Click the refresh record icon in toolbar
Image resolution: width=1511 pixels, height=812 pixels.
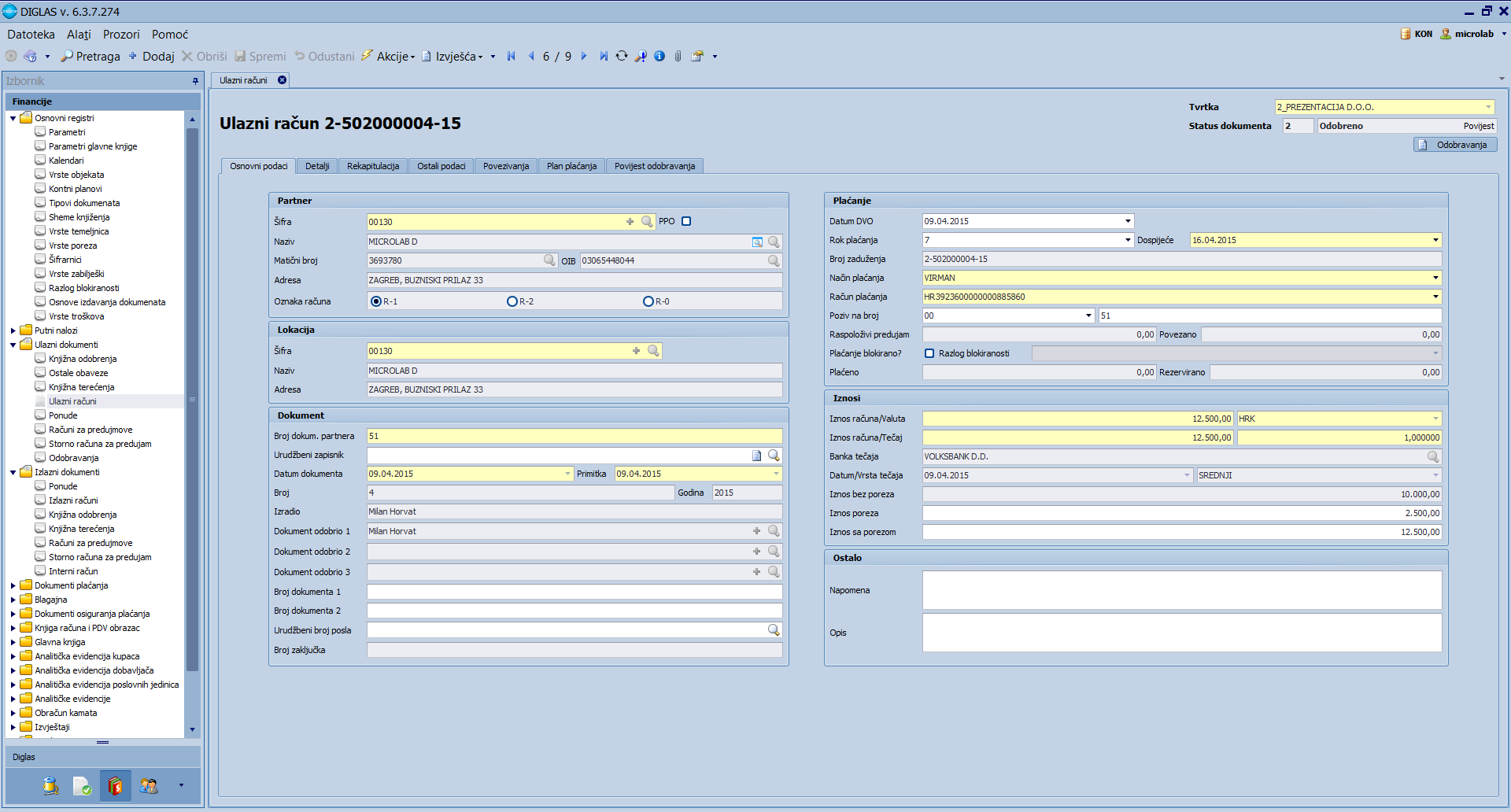tap(622, 56)
